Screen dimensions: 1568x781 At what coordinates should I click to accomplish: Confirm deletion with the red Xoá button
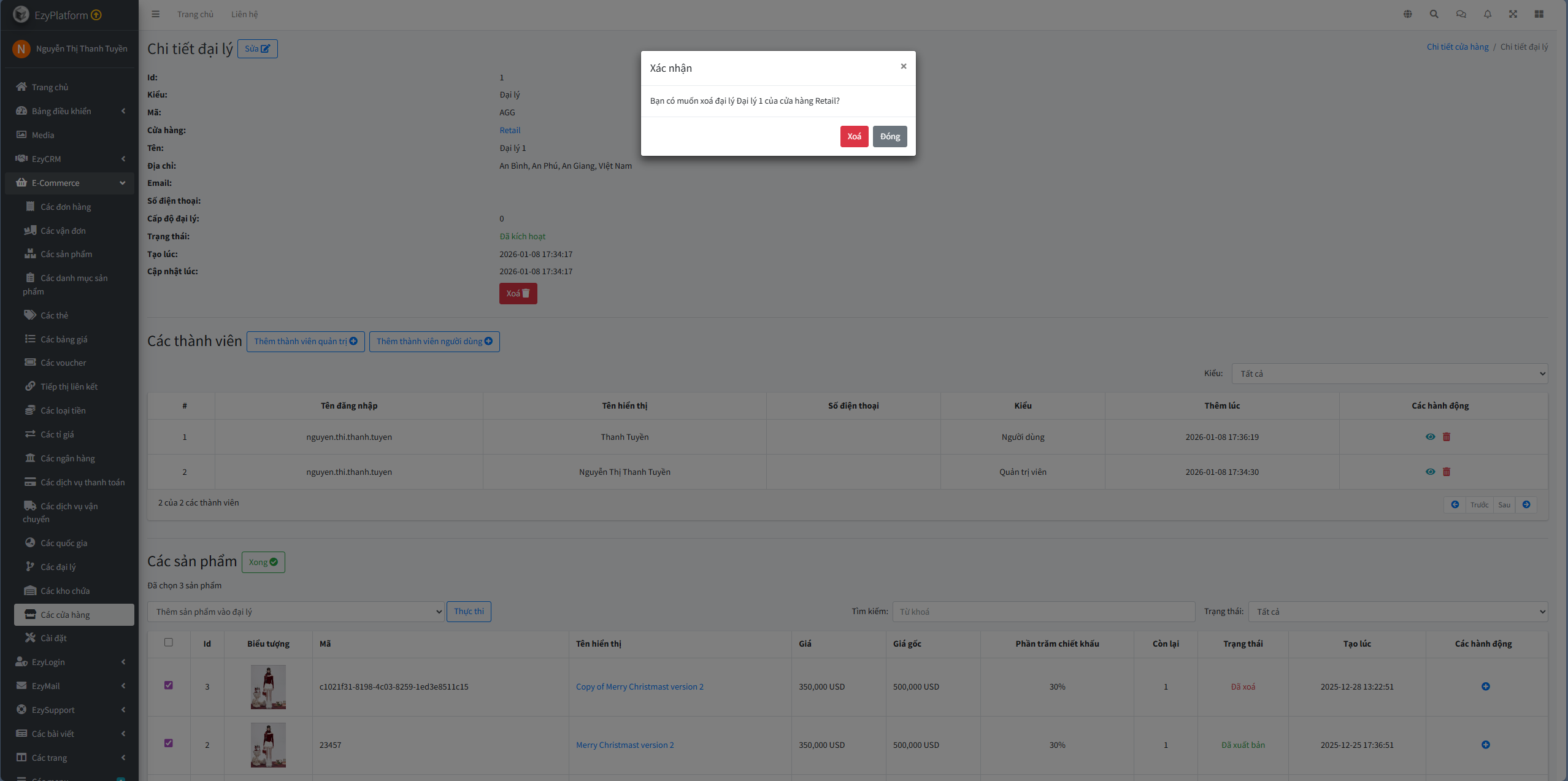[853, 136]
